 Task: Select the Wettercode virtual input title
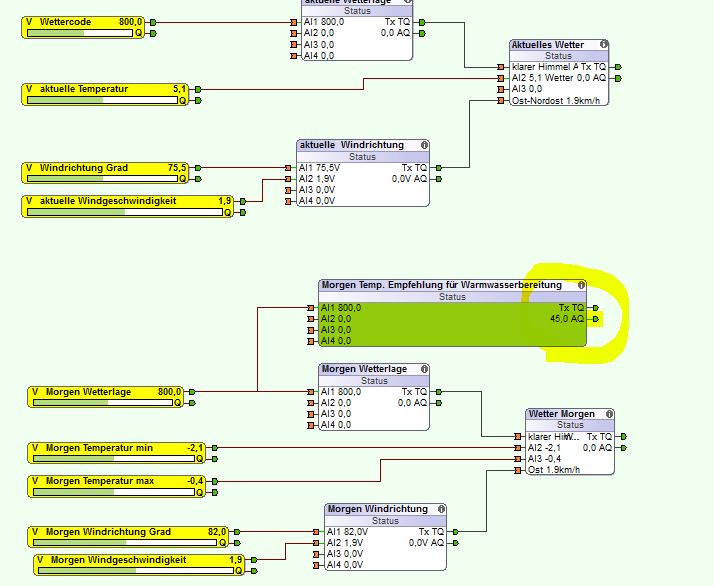pos(65,22)
